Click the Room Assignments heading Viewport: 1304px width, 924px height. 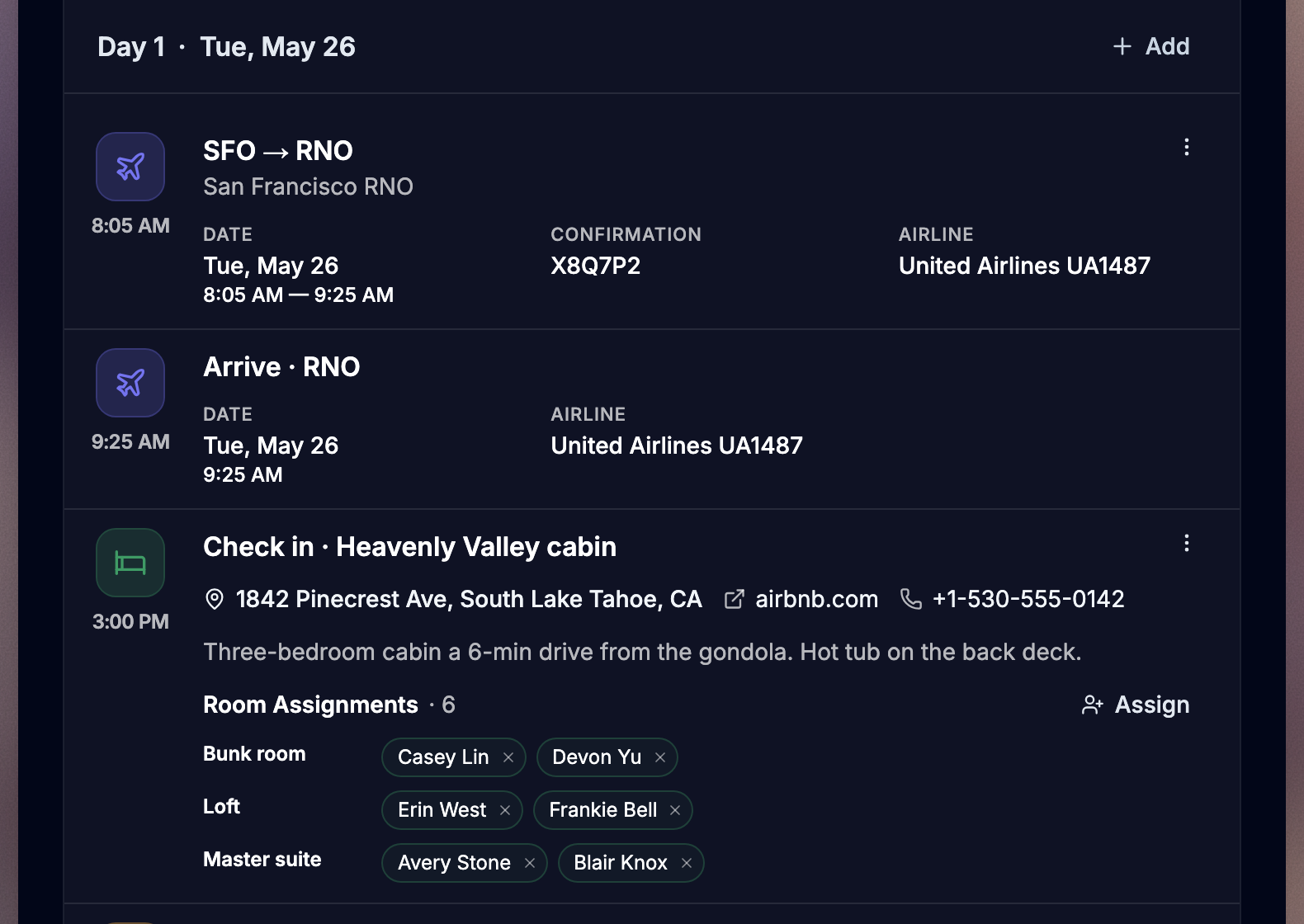[310, 705]
